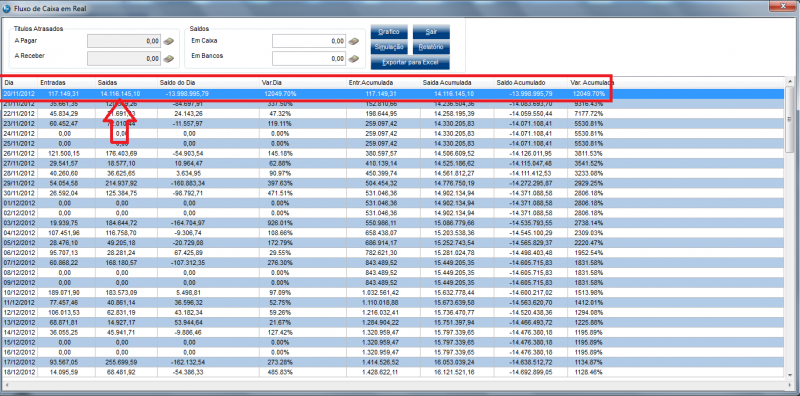Viewport: 800px width, 396px height.
Task: Open the Relatório report button
Action: pyautogui.click(x=431, y=47)
